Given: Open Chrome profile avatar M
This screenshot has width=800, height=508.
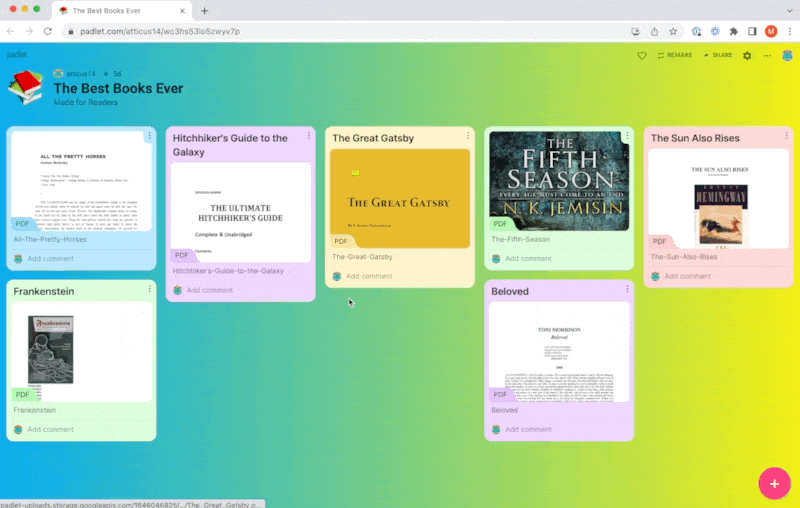Looking at the screenshot, I should point(771,32).
